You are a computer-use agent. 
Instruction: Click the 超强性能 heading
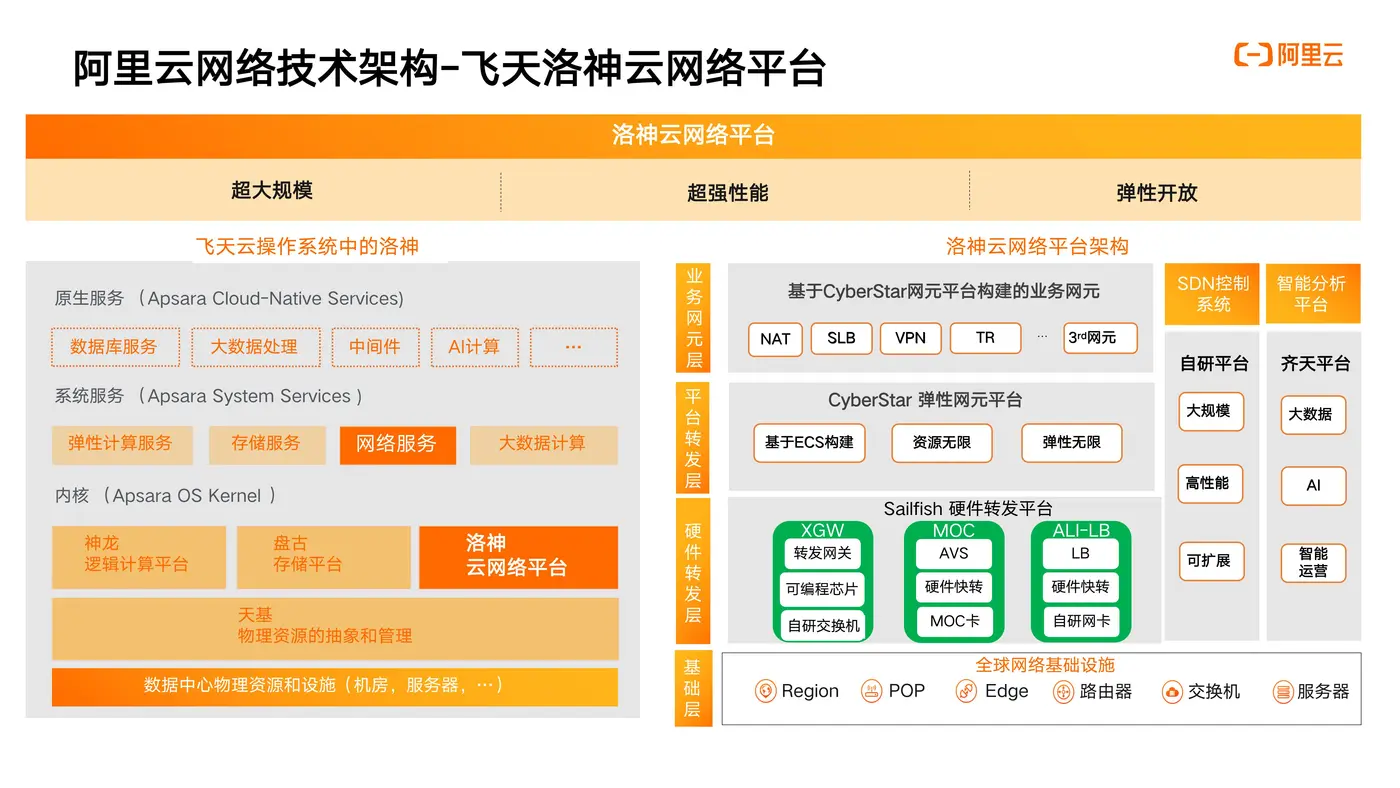point(728,192)
